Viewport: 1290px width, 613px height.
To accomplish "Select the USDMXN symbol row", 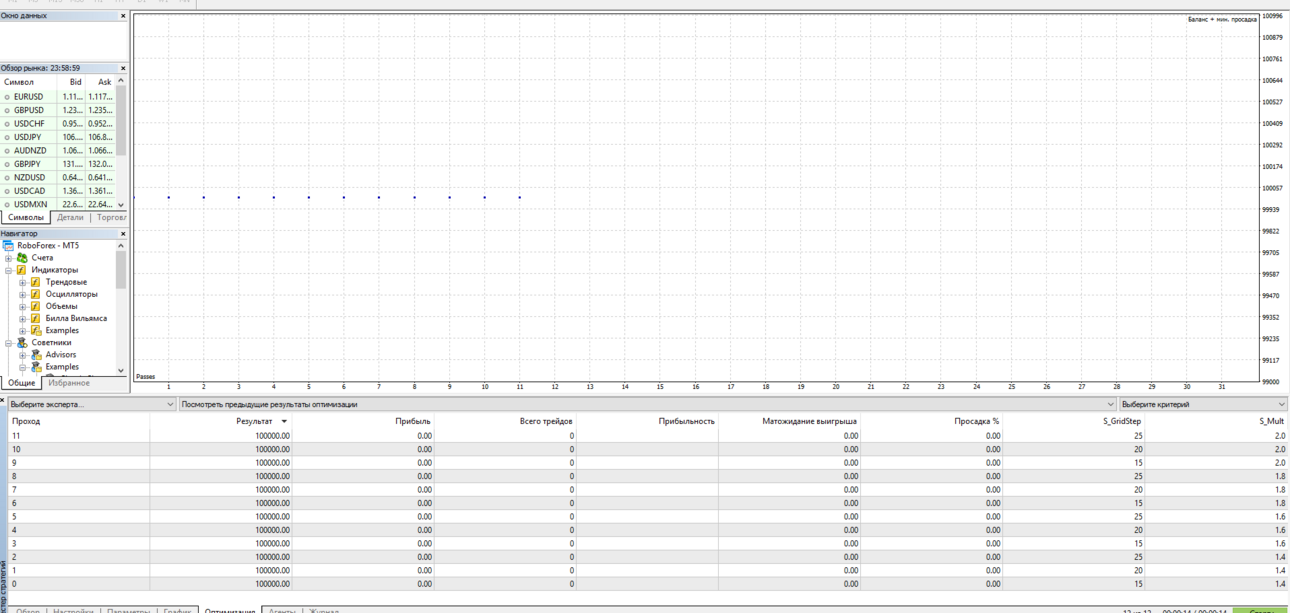I will [x=58, y=204].
